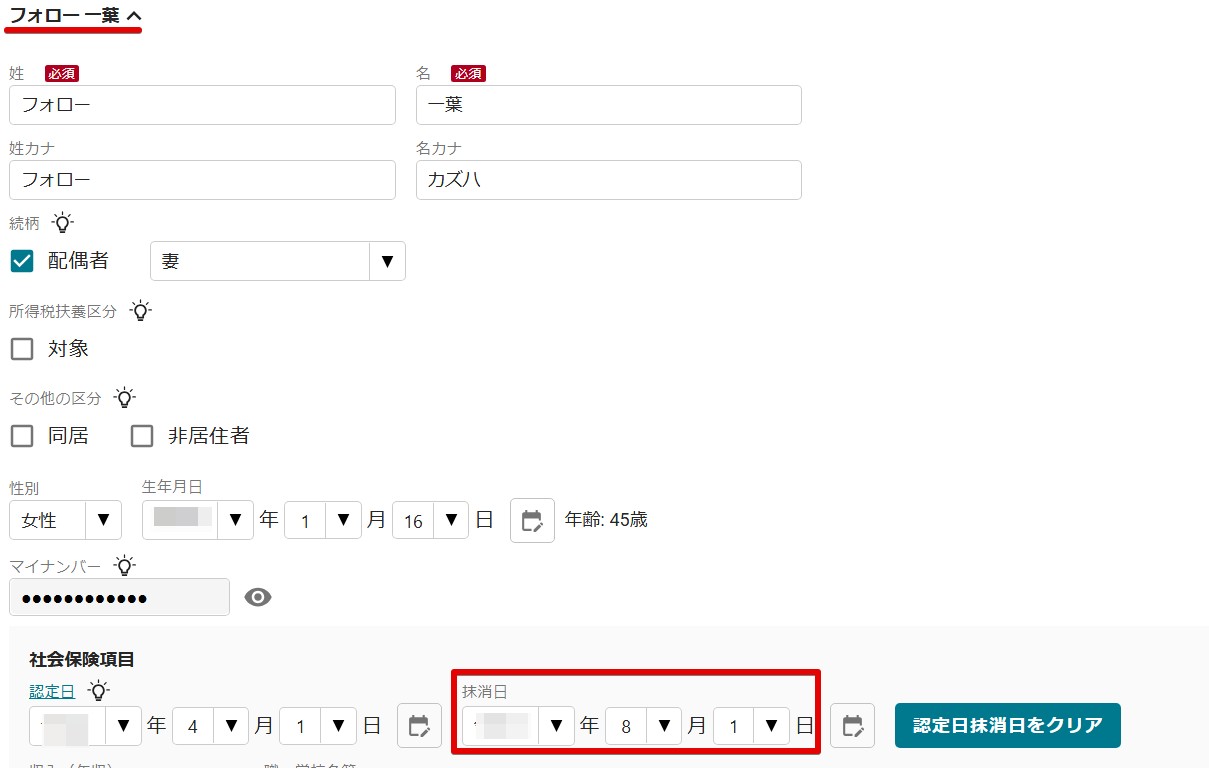Open the 認定日 month dropdown showing 4
Viewport: 1209px width, 768px height.
210,726
